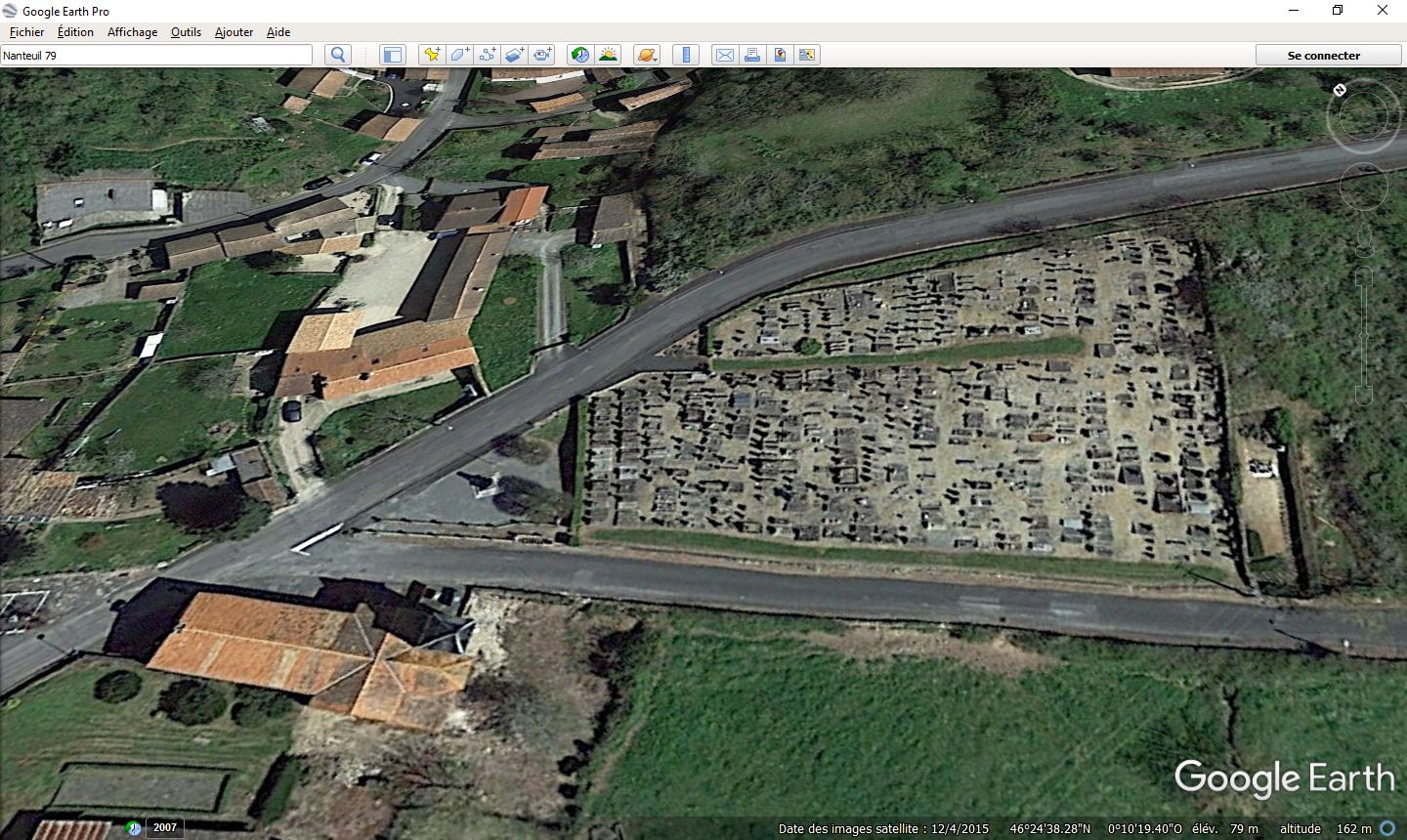1407x840 pixels.
Task: Click the look-around joystick ring
Action: coord(1364,115)
